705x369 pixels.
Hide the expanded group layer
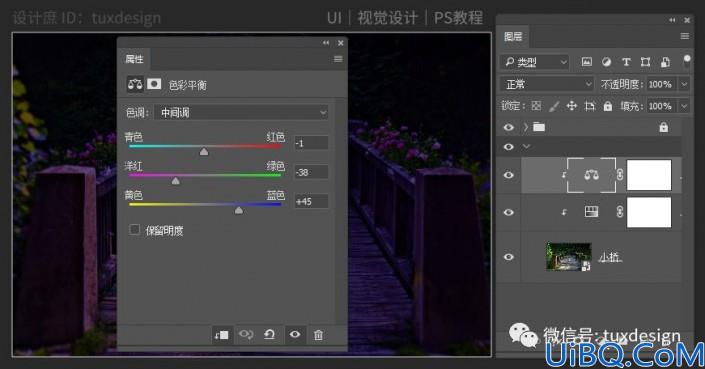click(x=509, y=147)
